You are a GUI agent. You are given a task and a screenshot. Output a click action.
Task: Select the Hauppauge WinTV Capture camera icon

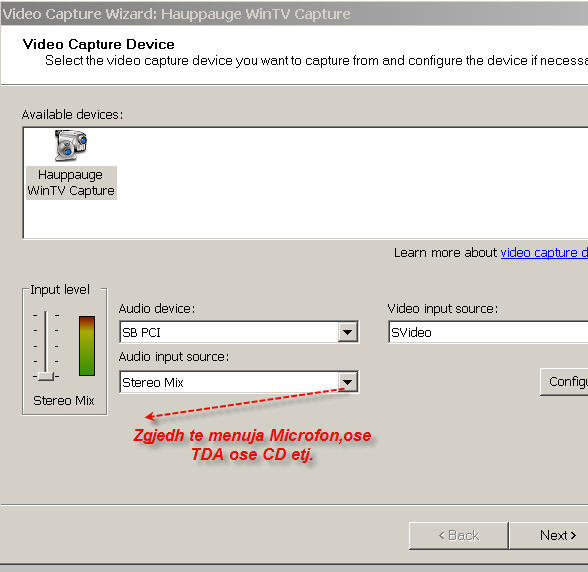coord(71,146)
